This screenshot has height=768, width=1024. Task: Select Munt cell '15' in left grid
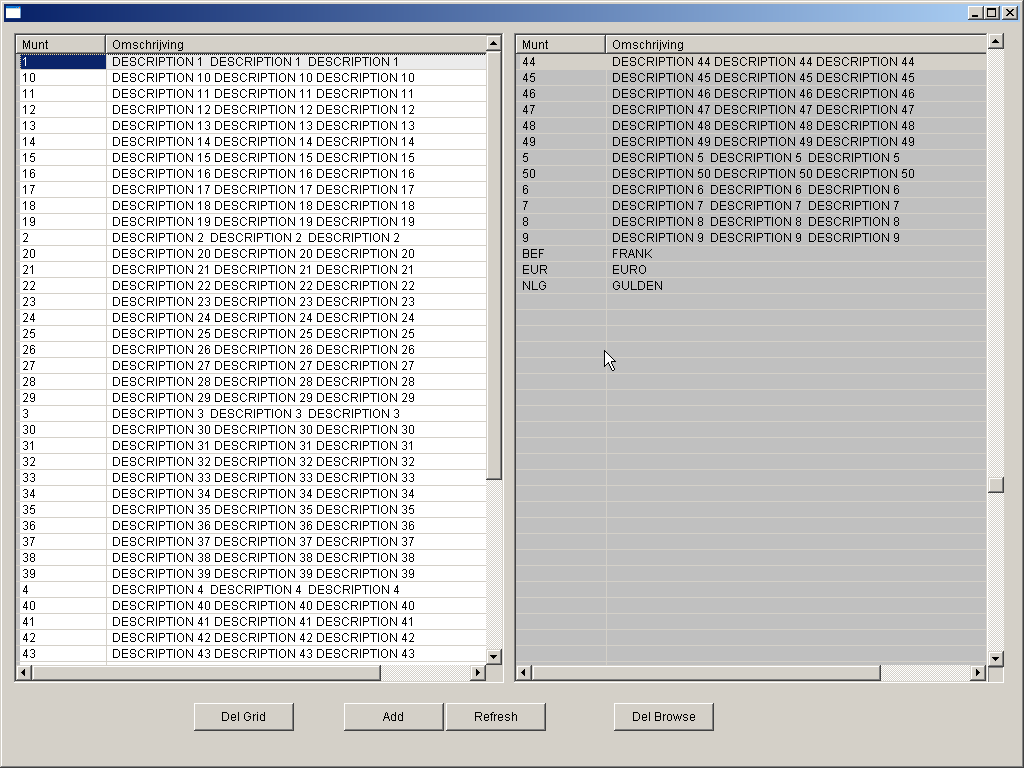(x=61, y=157)
